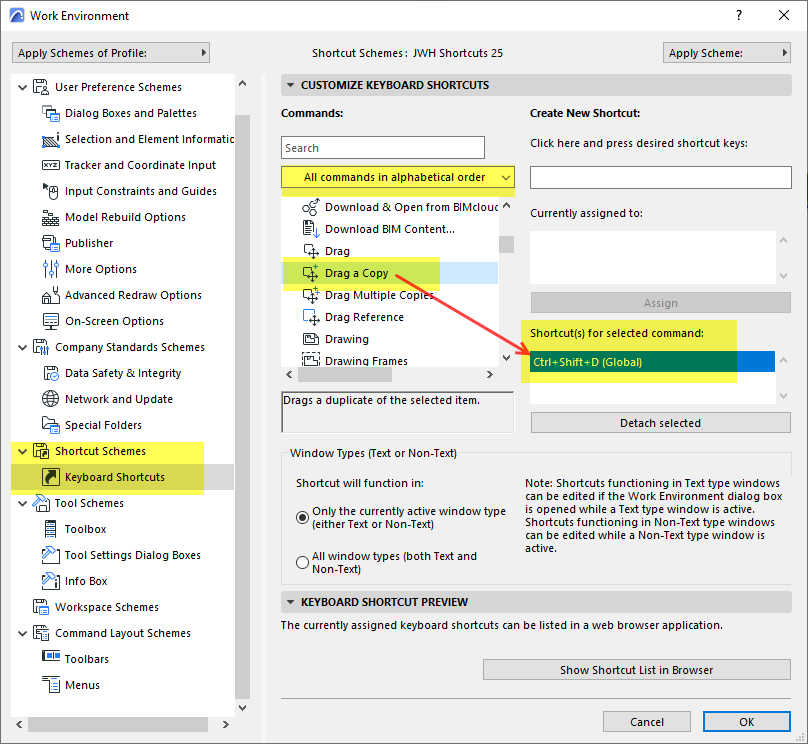This screenshot has height=744, width=808.
Task: Click the Assign button
Action: (661, 303)
